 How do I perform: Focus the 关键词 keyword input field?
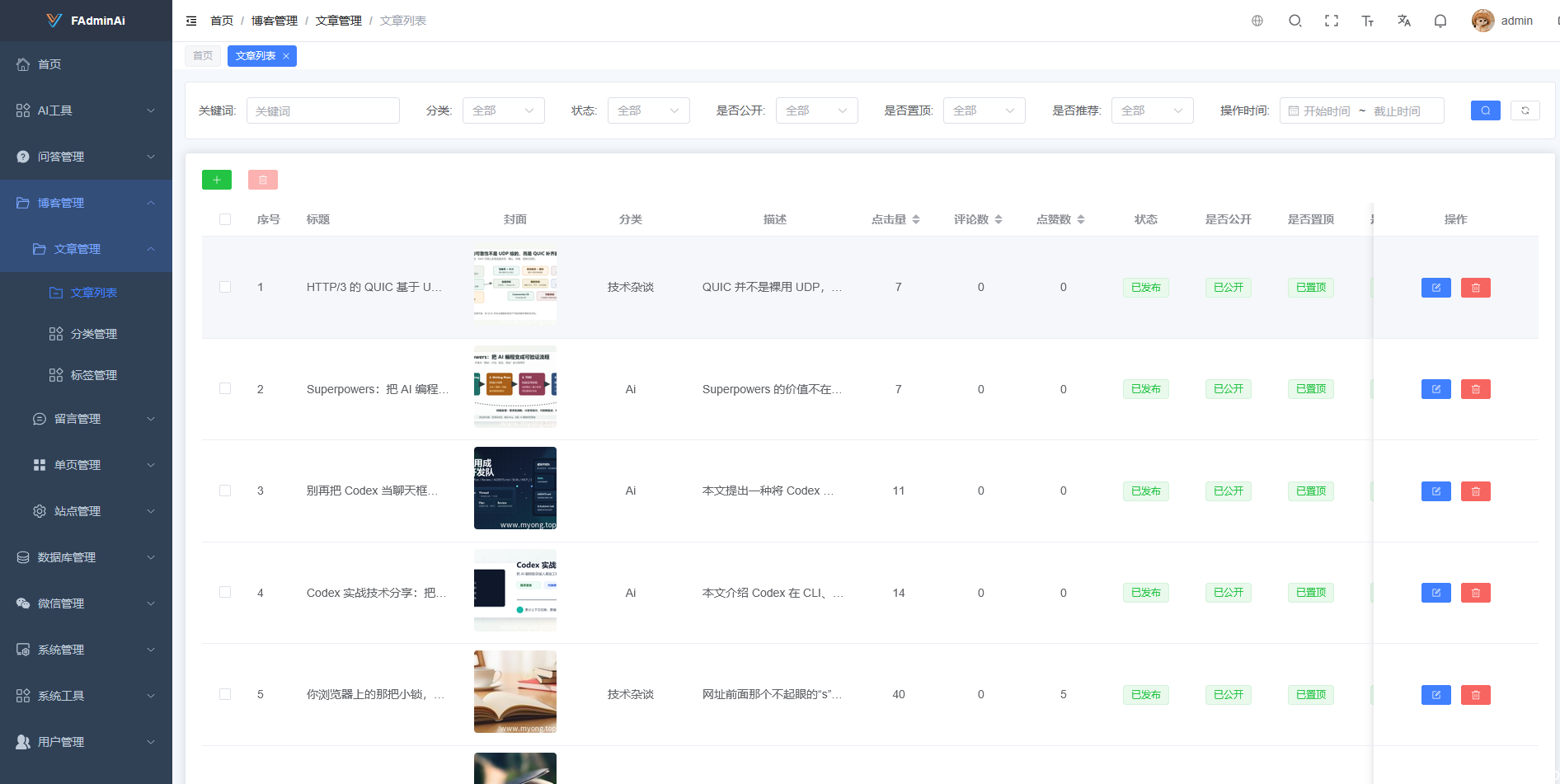323,110
